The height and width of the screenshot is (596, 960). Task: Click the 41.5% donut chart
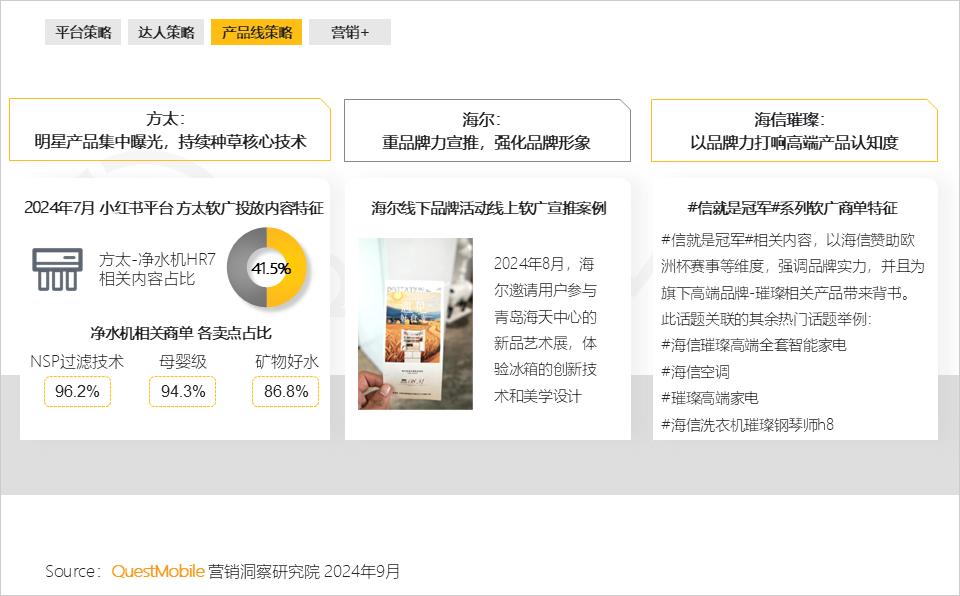pos(268,268)
